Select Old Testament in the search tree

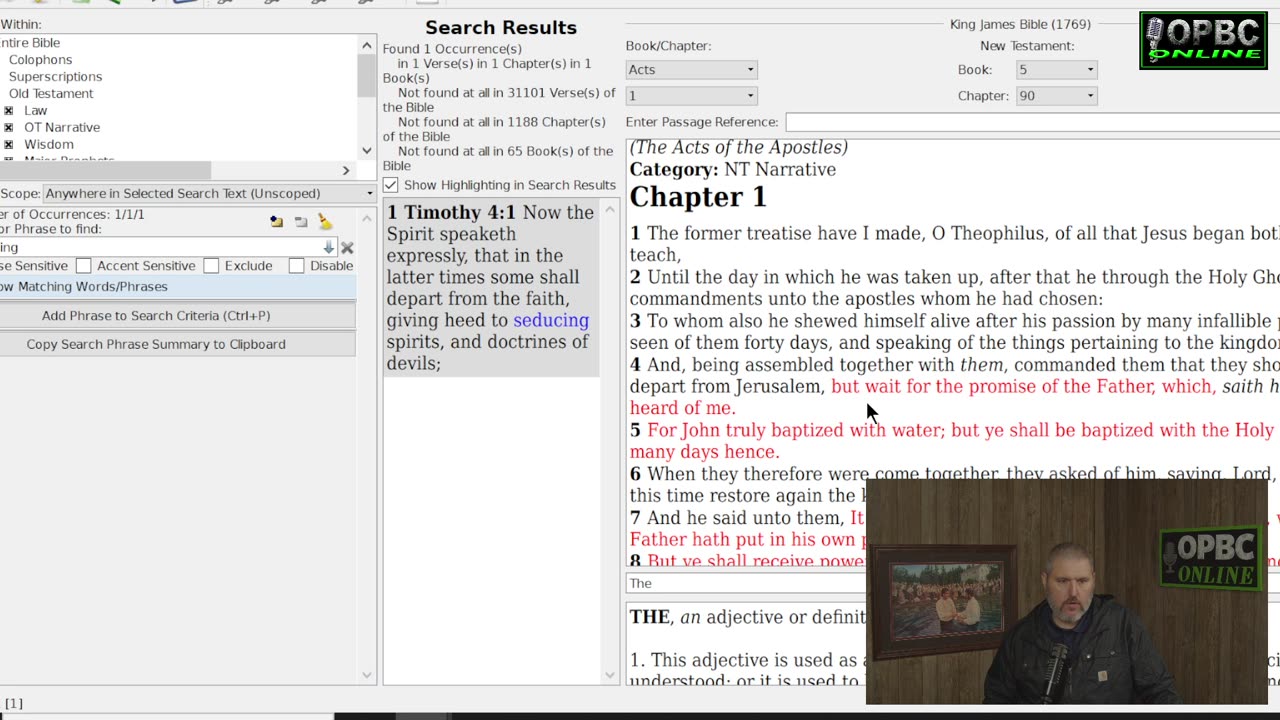point(51,93)
